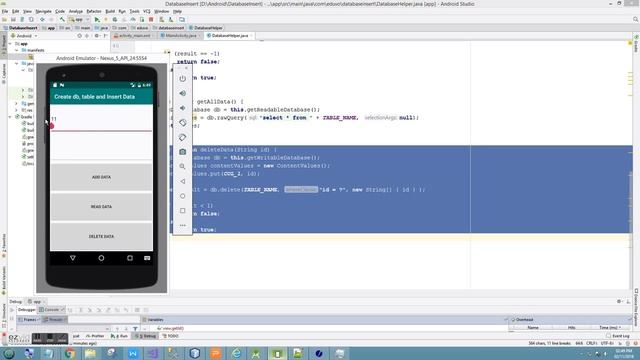Open Google Chrome from the taskbar
The image size is (640, 360).
(70, 353)
